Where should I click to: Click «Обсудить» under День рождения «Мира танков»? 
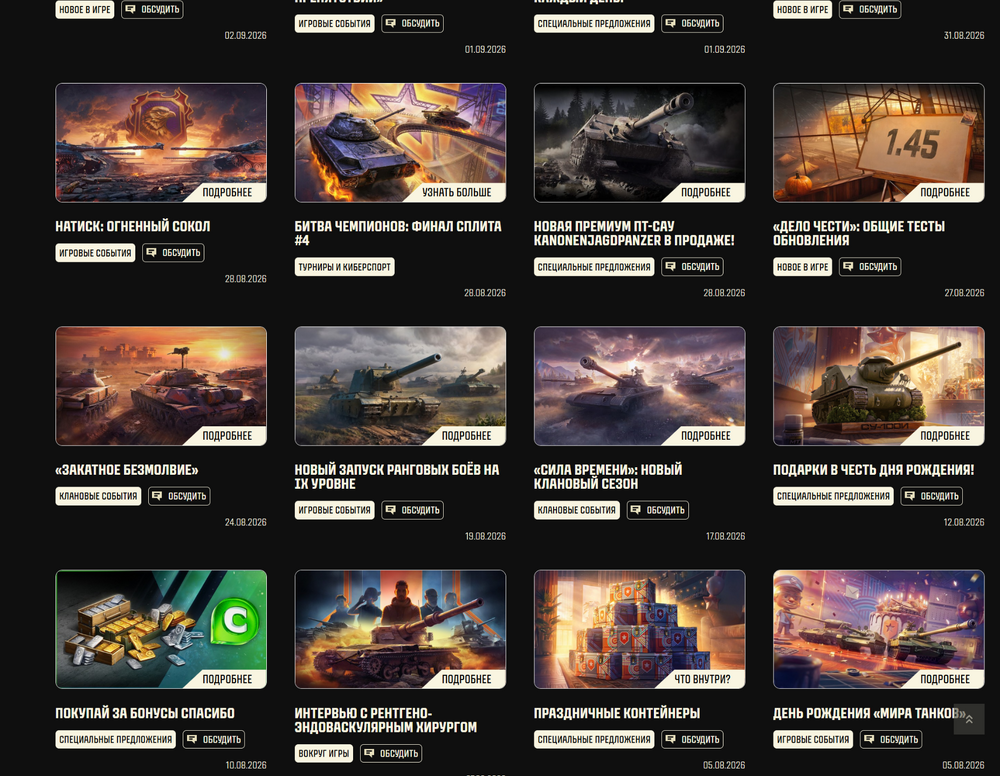[891, 740]
